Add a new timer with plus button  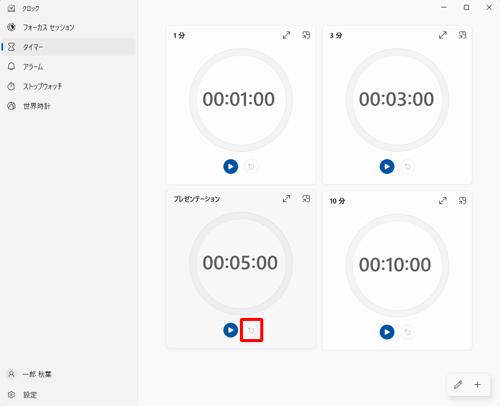pyautogui.click(x=478, y=385)
